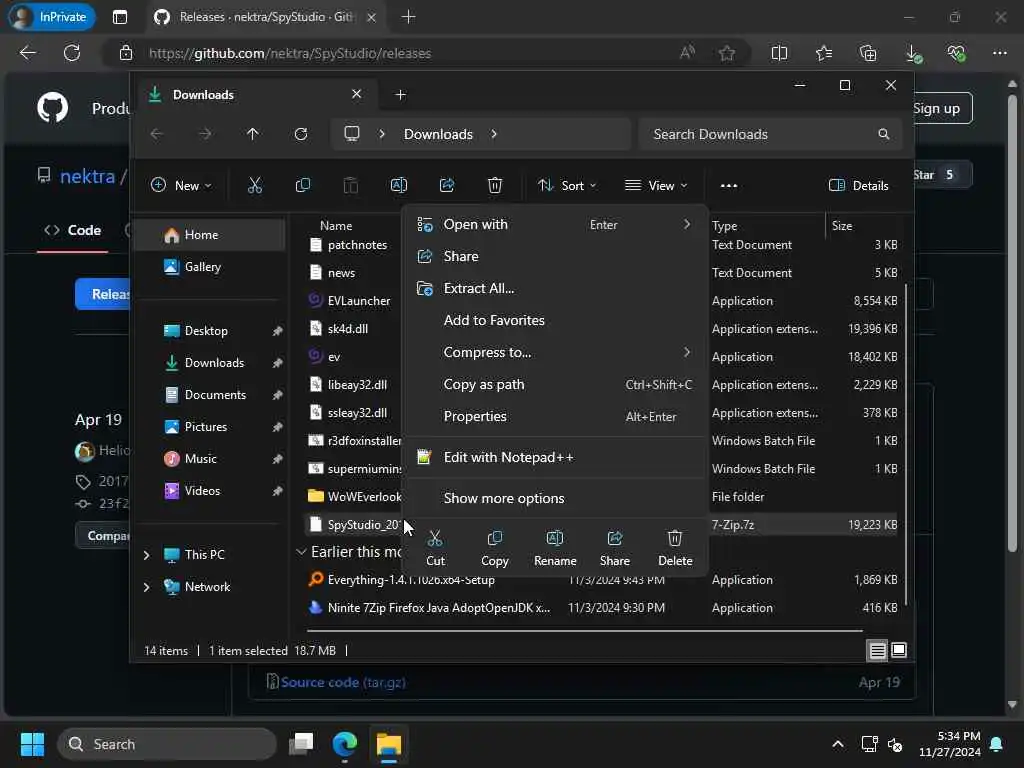The width and height of the screenshot is (1024, 768).
Task: Click the Cut icon in the Explorer toolbar
Action: (x=255, y=185)
